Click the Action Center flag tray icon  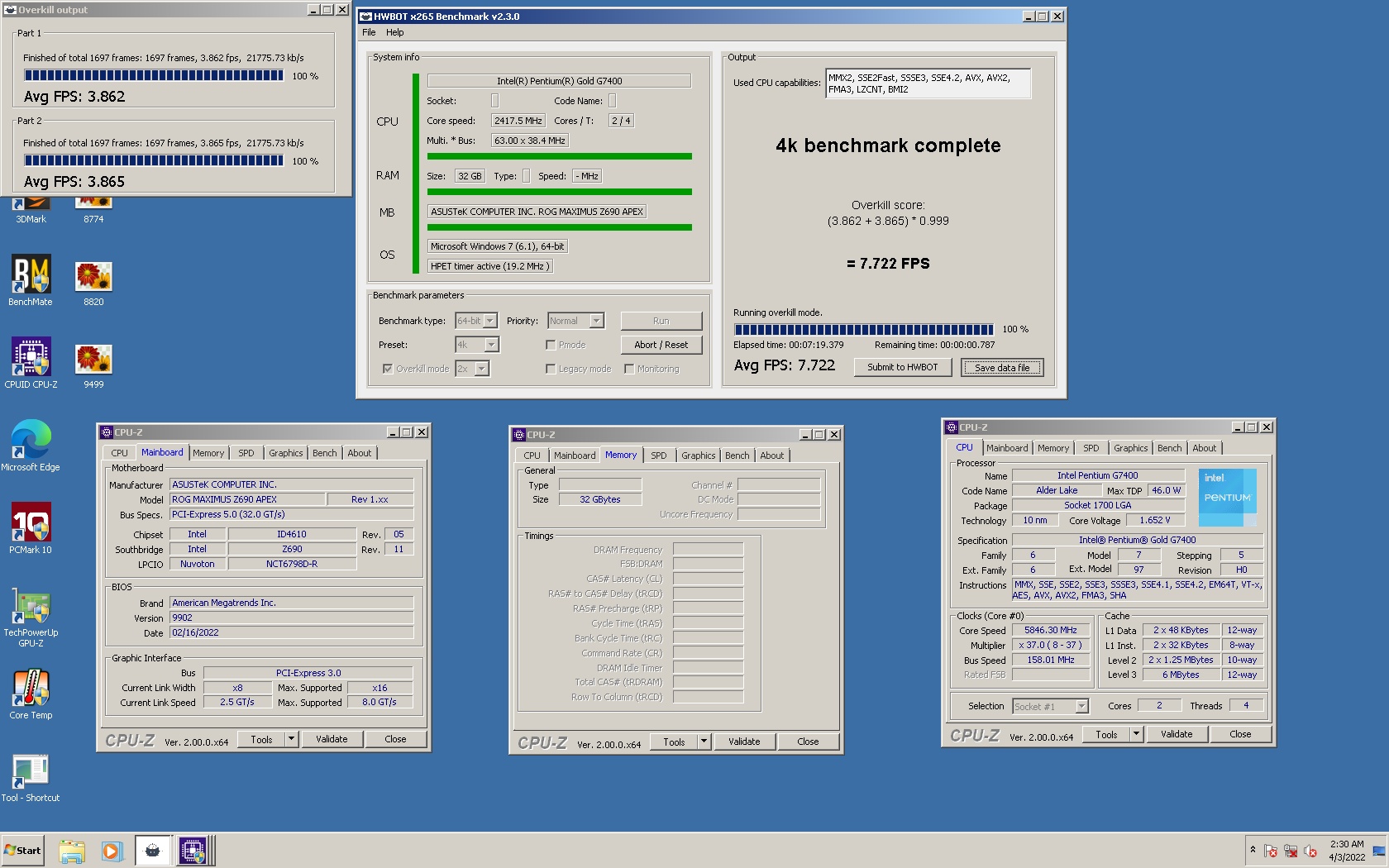coord(1271,851)
